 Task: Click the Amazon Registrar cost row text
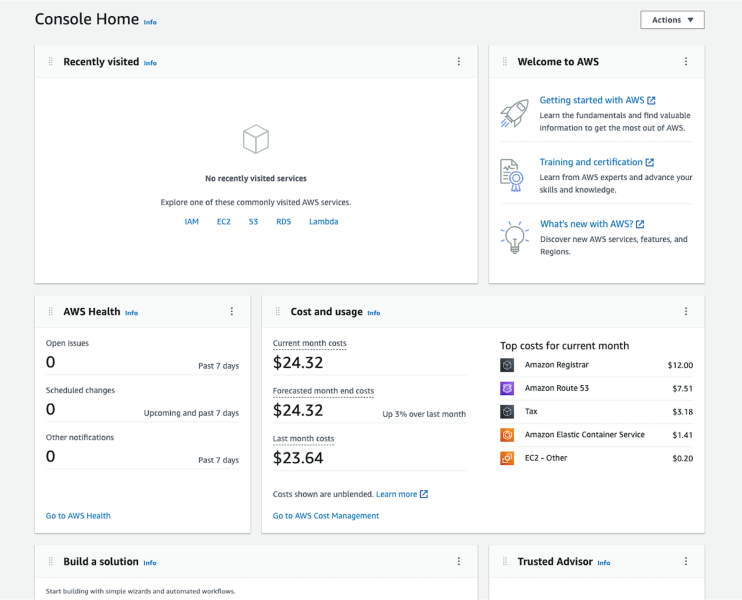556,365
